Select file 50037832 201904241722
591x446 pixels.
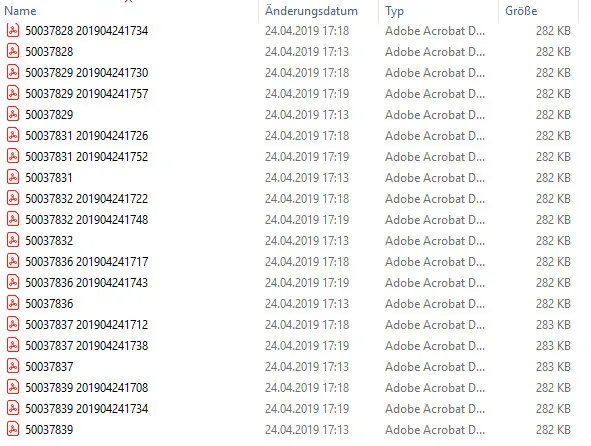pos(87,198)
